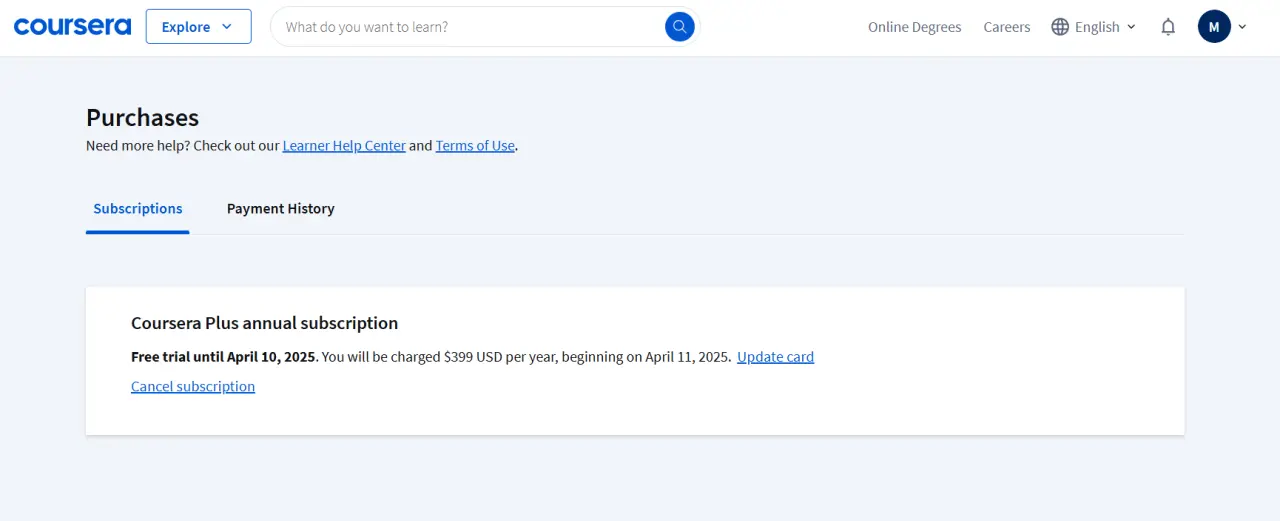Open the Online Degrees link
Viewport: 1280px width, 521px height.
914,27
